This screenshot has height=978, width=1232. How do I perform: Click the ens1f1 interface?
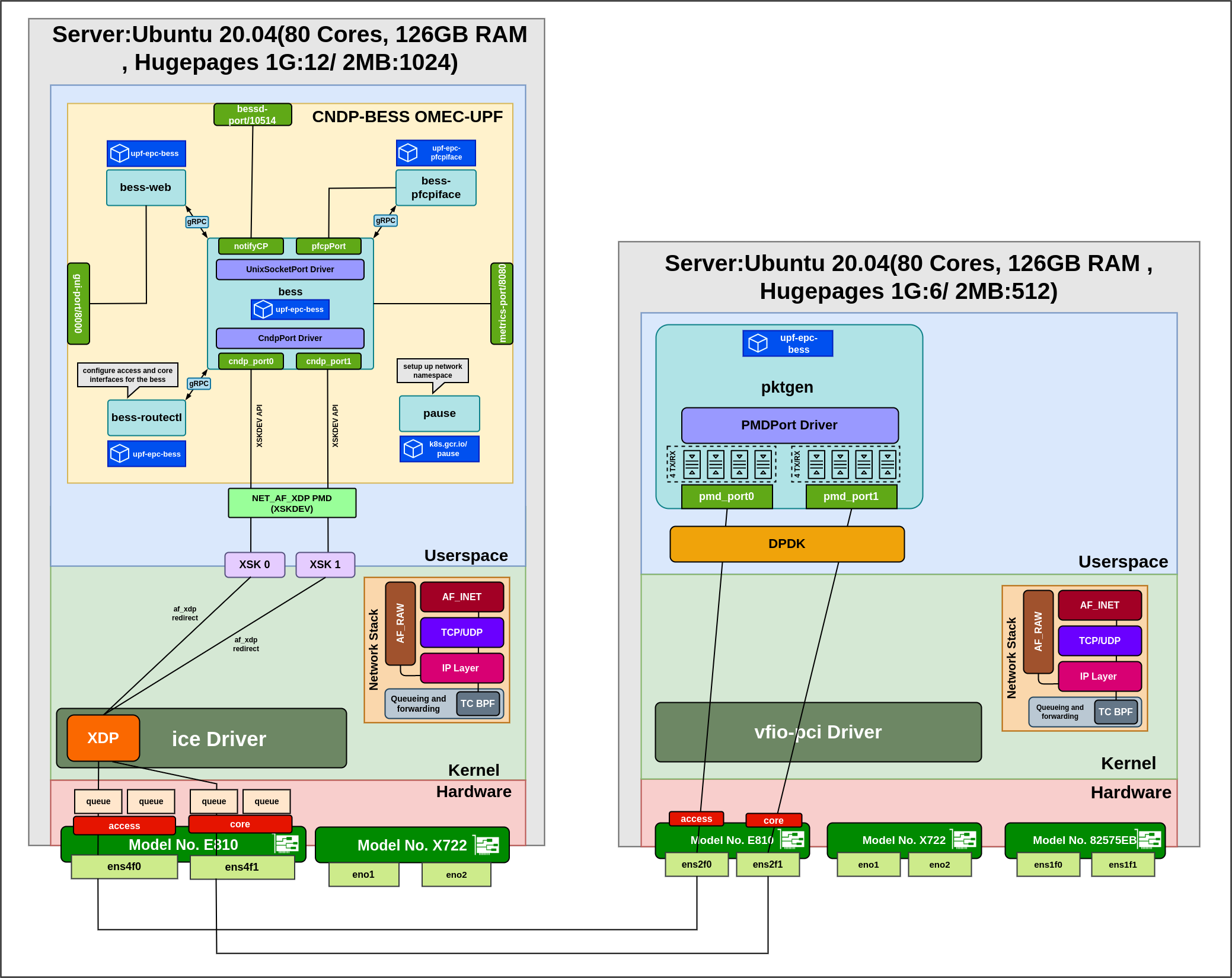point(1123,864)
